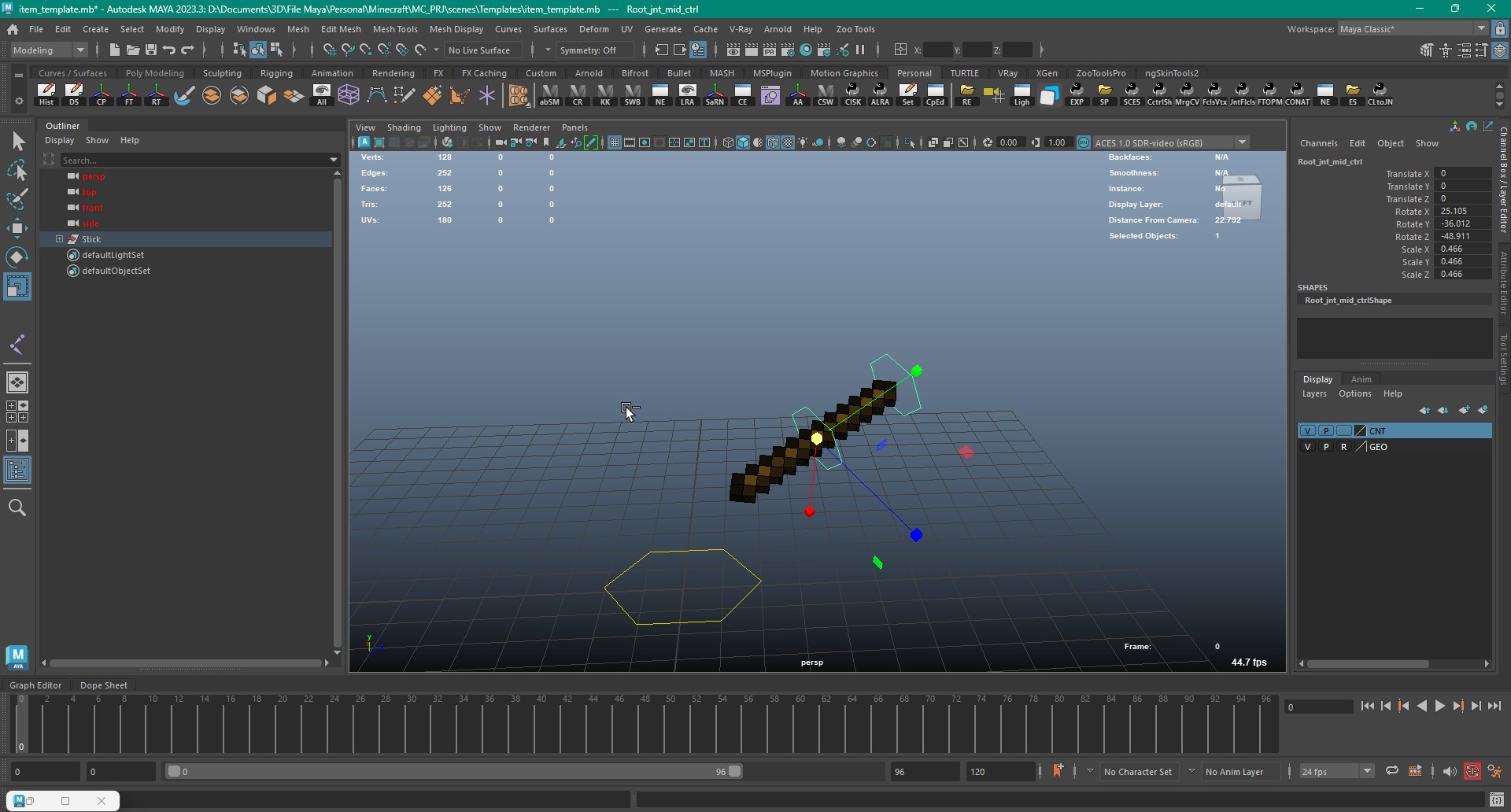Viewport: 1511px width, 812px height.
Task: Click the LRA shelf button
Action: pyautogui.click(x=687, y=94)
